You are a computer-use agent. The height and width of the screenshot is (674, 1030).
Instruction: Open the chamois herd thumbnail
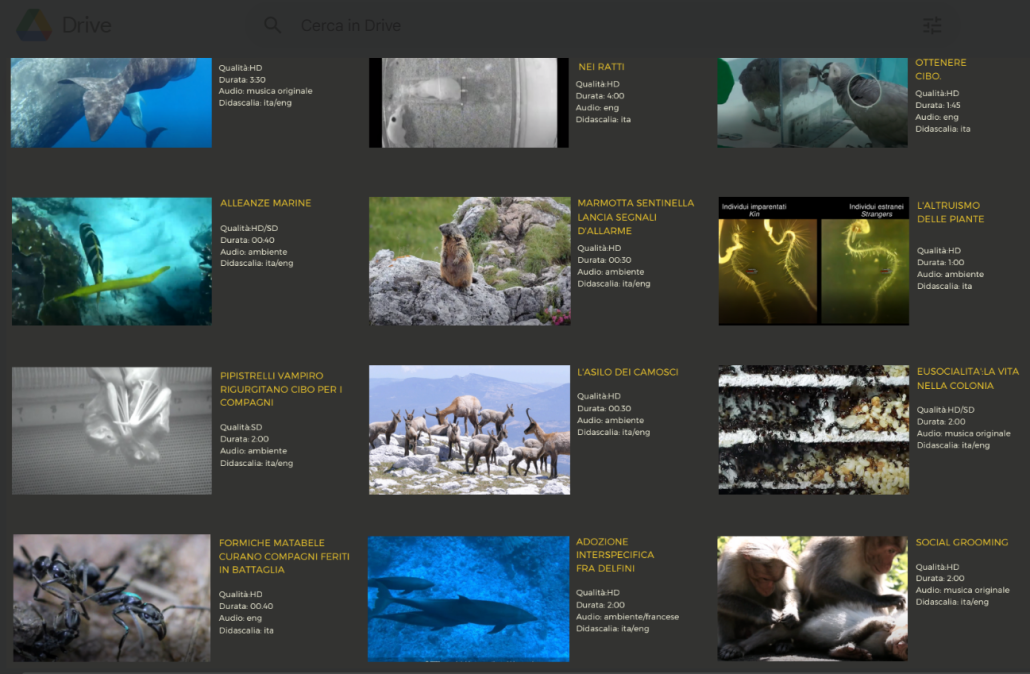coord(469,430)
